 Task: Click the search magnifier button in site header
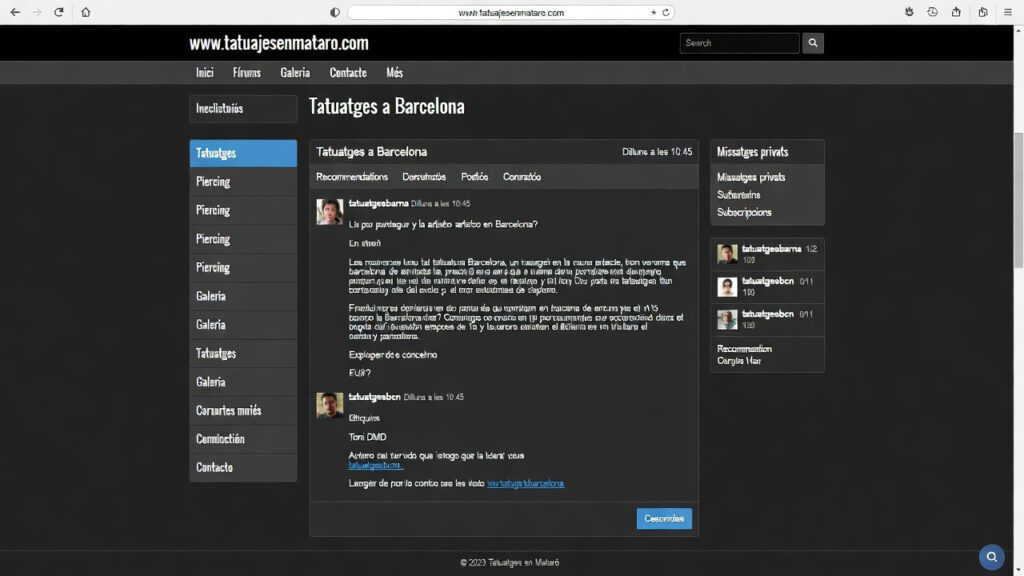coord(813,43)
